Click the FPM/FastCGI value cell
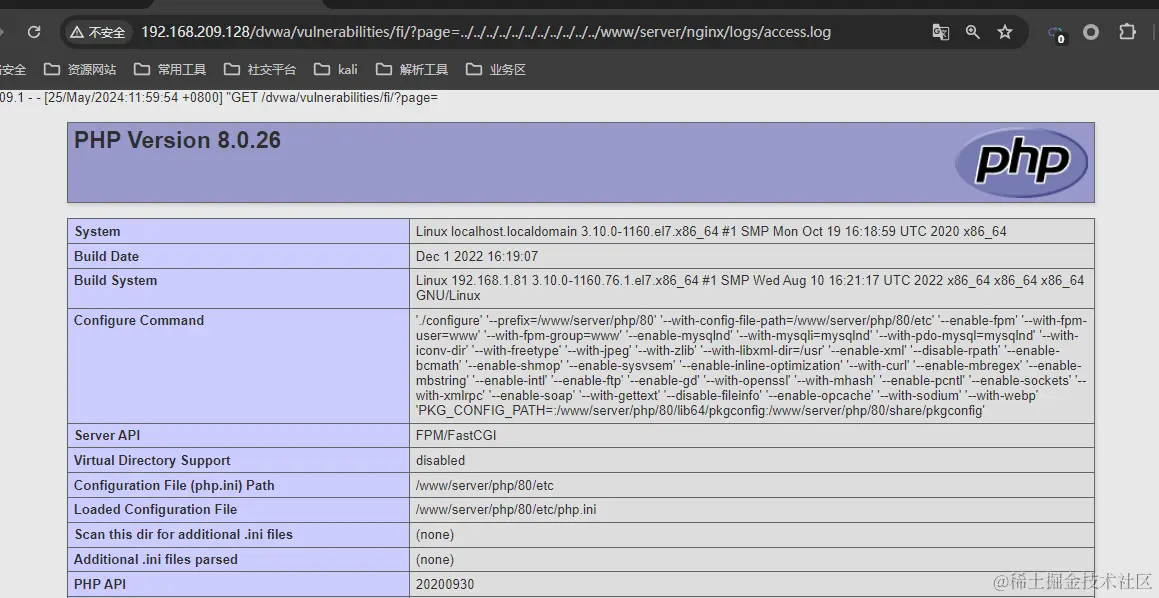Viewport: 1159px width, 598px height. tap(752, 435)
